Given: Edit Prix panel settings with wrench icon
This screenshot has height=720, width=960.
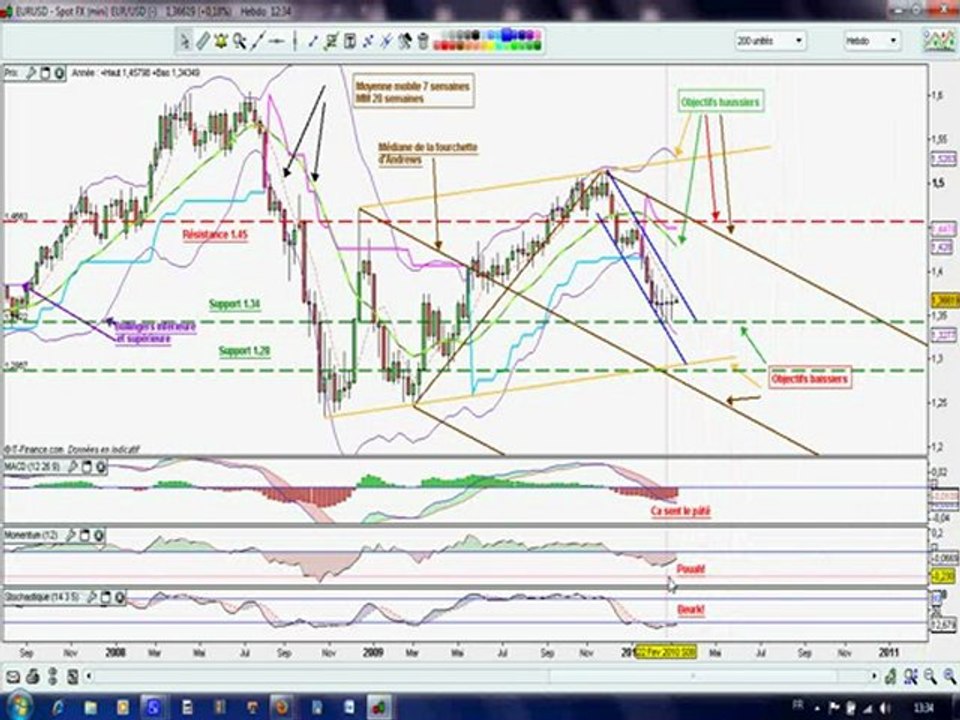Looking at the screenshot, I should click(31, 73).
